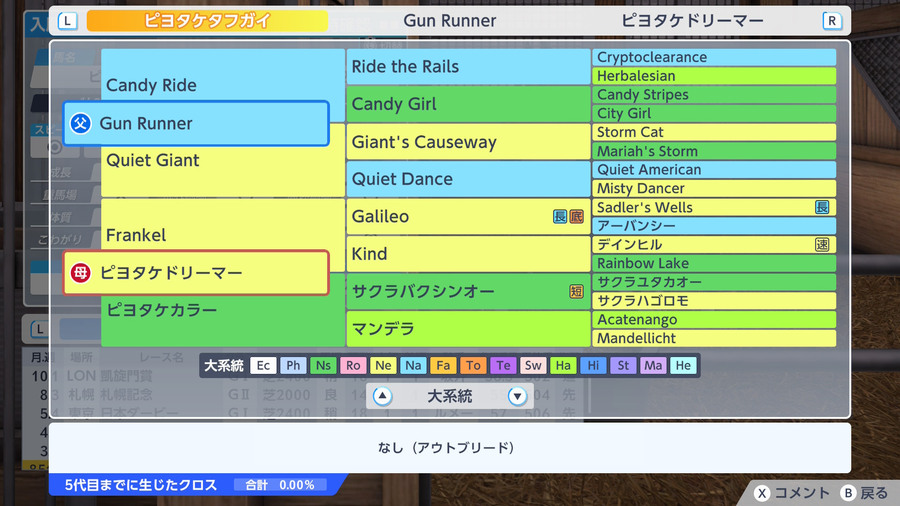Click the 速 trait badge on デインヒル
This screenshot has width=900, height=506.
click(822, 244)
